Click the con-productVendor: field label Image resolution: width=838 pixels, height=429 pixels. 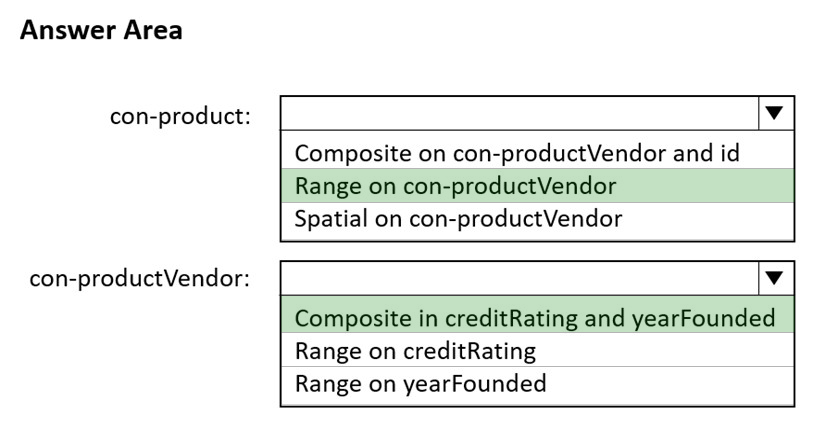(139, 279)
